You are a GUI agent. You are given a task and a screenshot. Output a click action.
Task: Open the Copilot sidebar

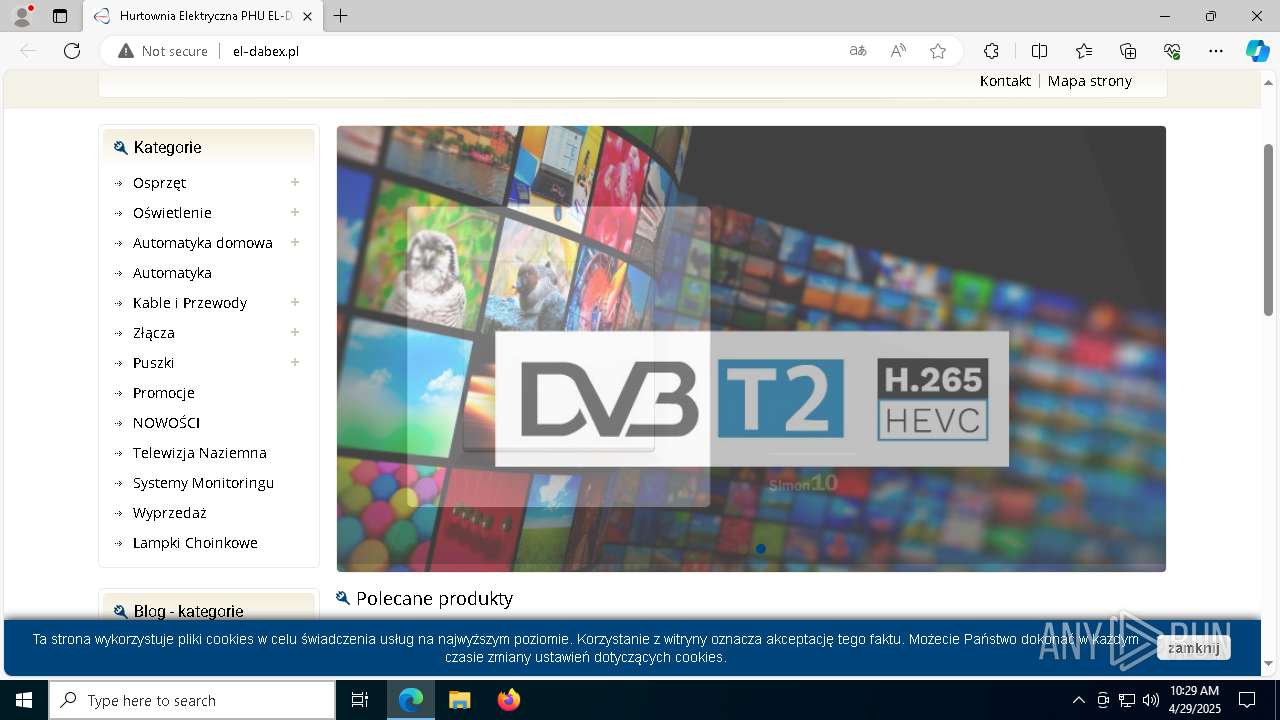[x=1257, y=51]
